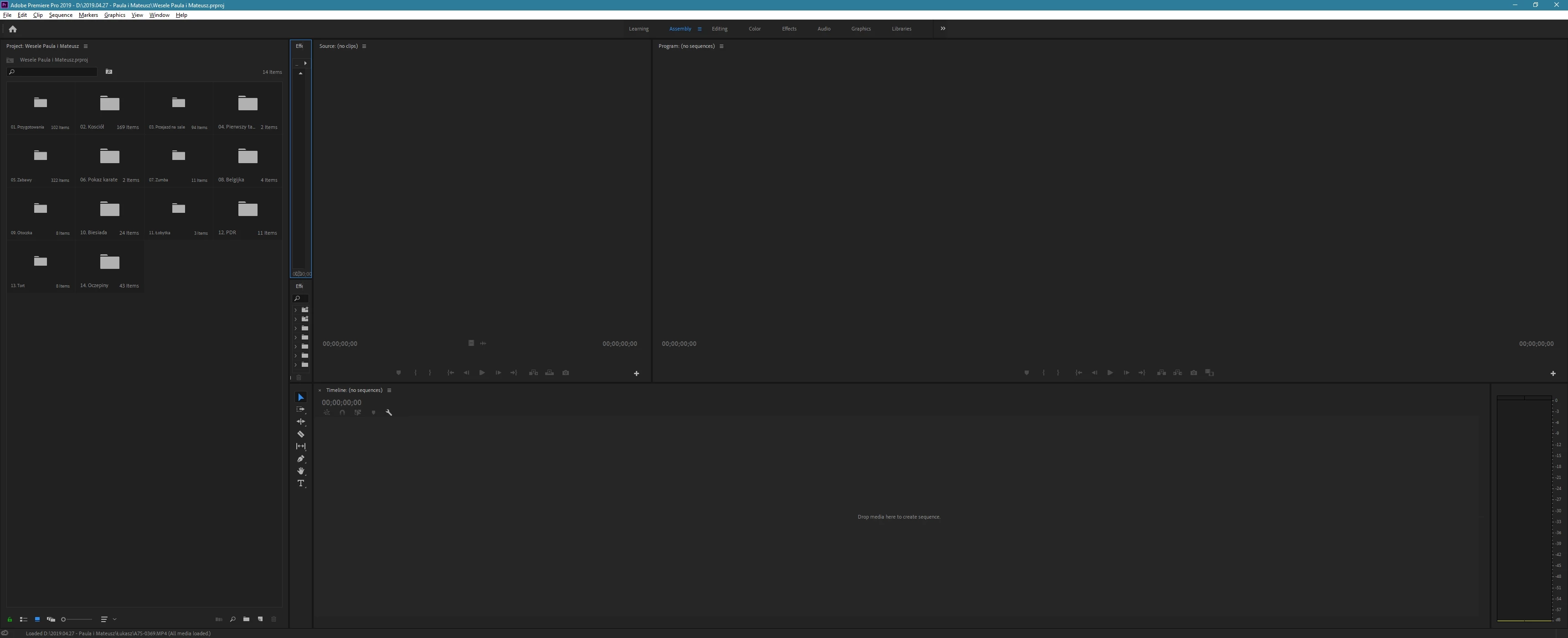Toggle the project writable lock icon
This screenshot has height=638, width=1568.
[10, 619]
